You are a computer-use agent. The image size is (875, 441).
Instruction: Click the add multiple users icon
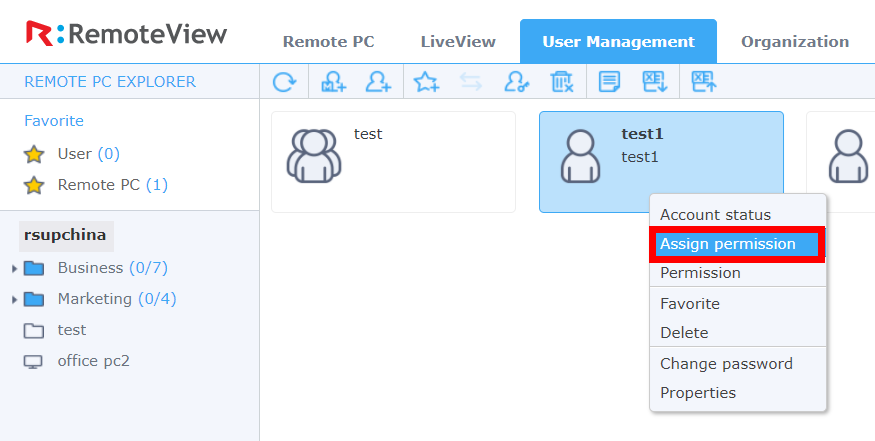click(334, 82)
